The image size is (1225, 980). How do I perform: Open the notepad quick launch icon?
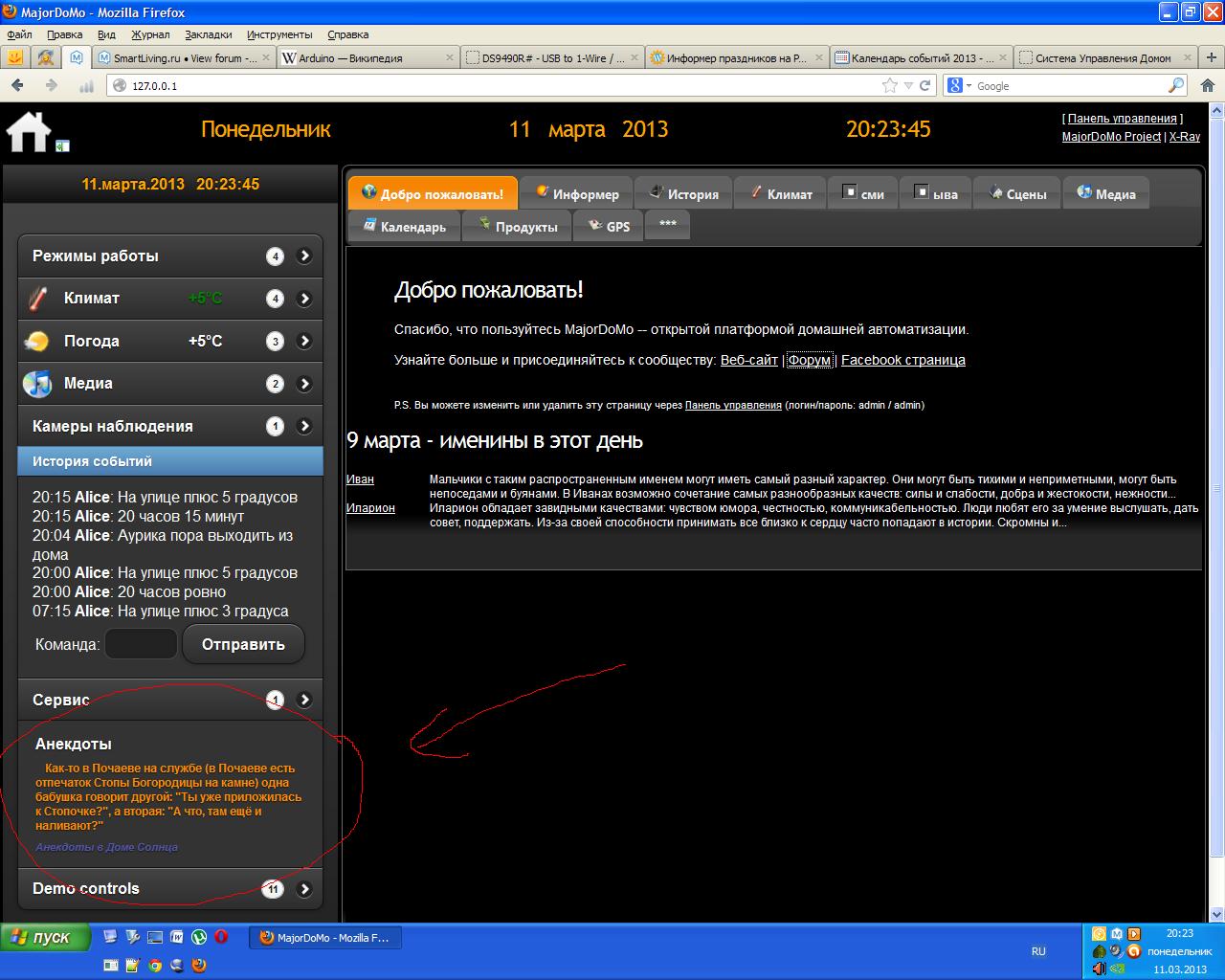tap(133, 966)
